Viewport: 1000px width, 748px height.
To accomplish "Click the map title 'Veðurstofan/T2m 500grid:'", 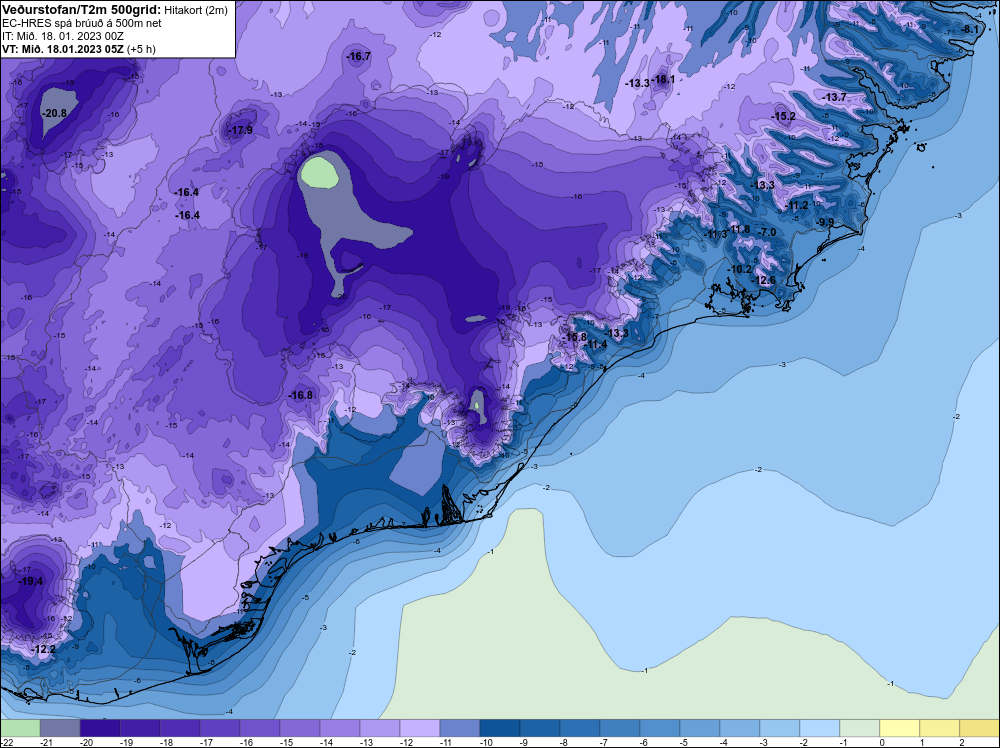I will (x=80, y=9).
